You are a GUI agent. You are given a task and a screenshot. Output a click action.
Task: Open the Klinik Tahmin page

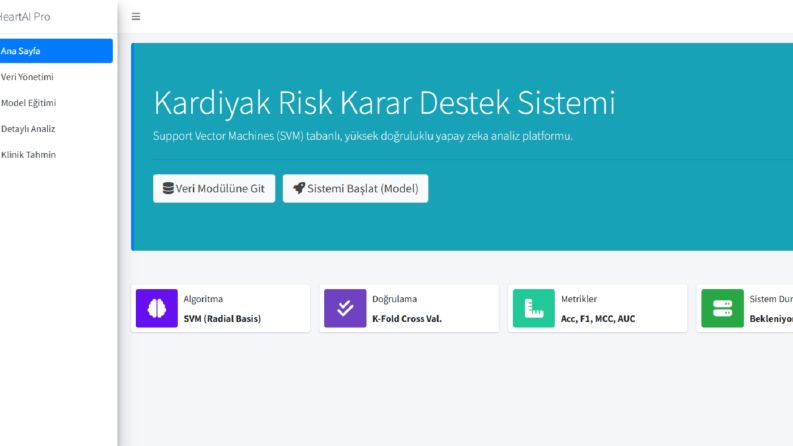point(55,155)
